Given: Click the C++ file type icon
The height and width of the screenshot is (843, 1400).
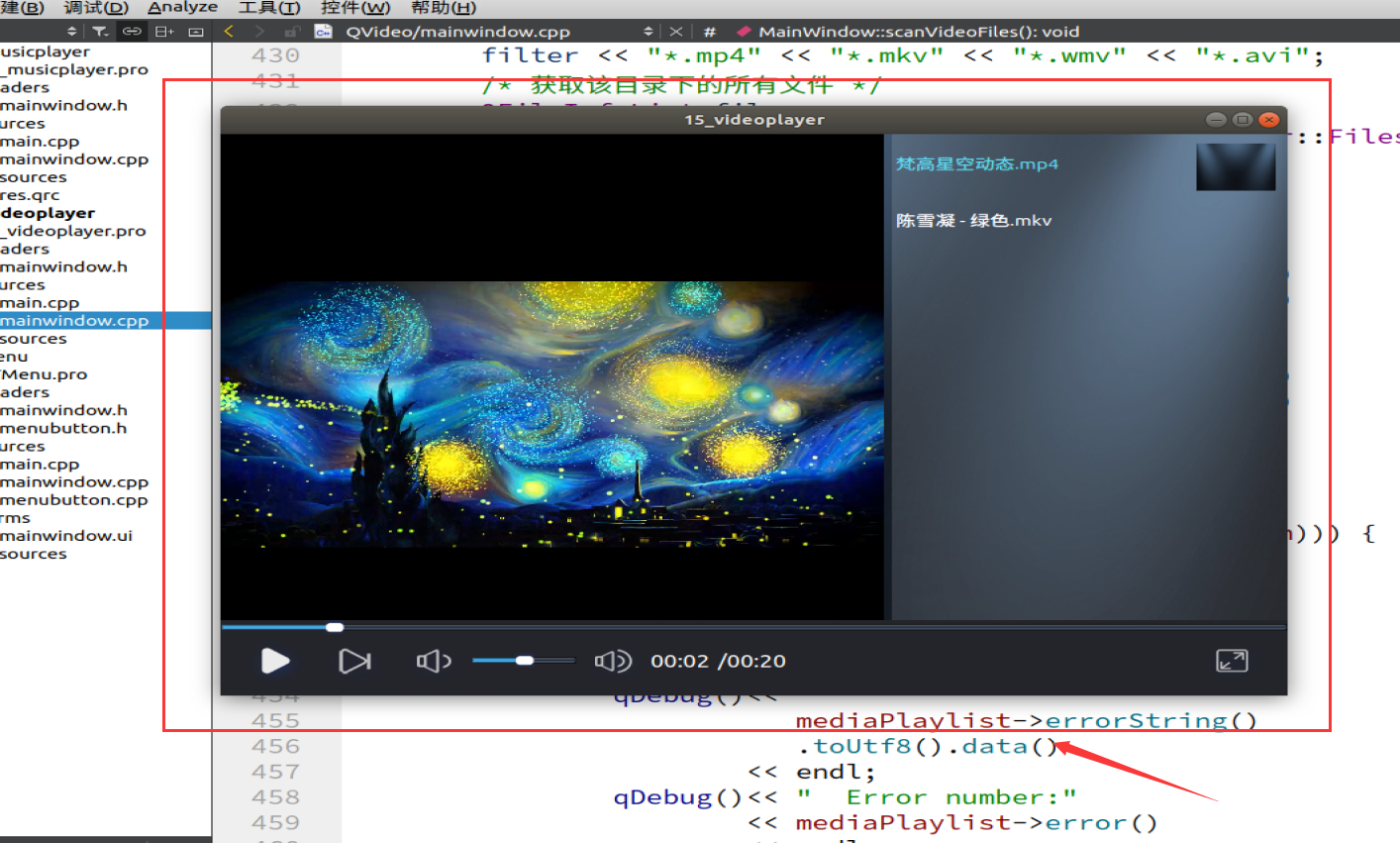Looking at the screenshot, I should 323,32.
